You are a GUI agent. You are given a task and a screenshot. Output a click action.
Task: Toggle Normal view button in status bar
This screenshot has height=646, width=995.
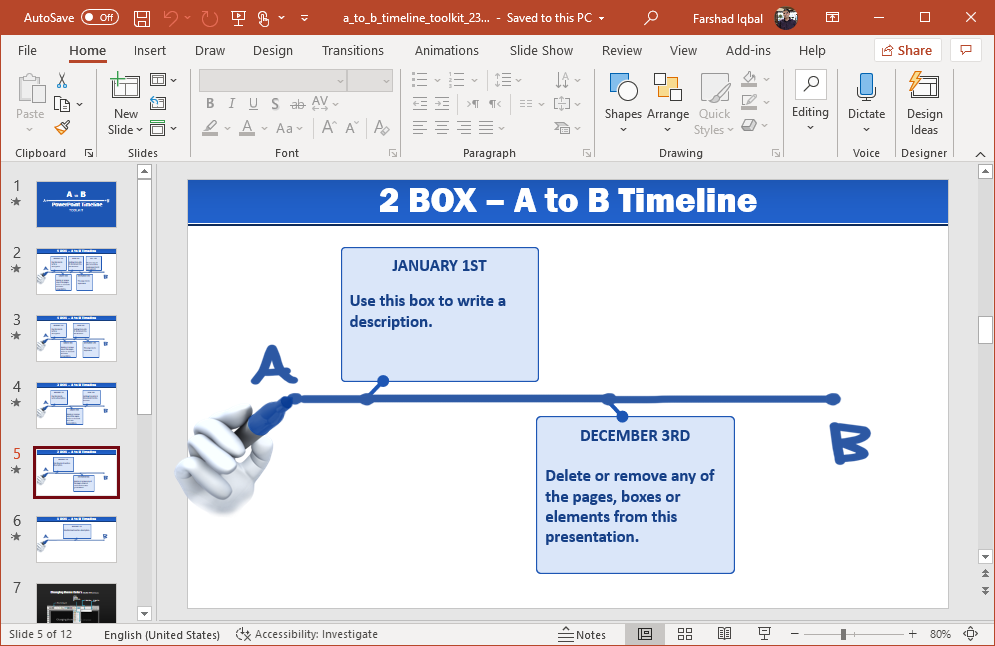point(645,634)
